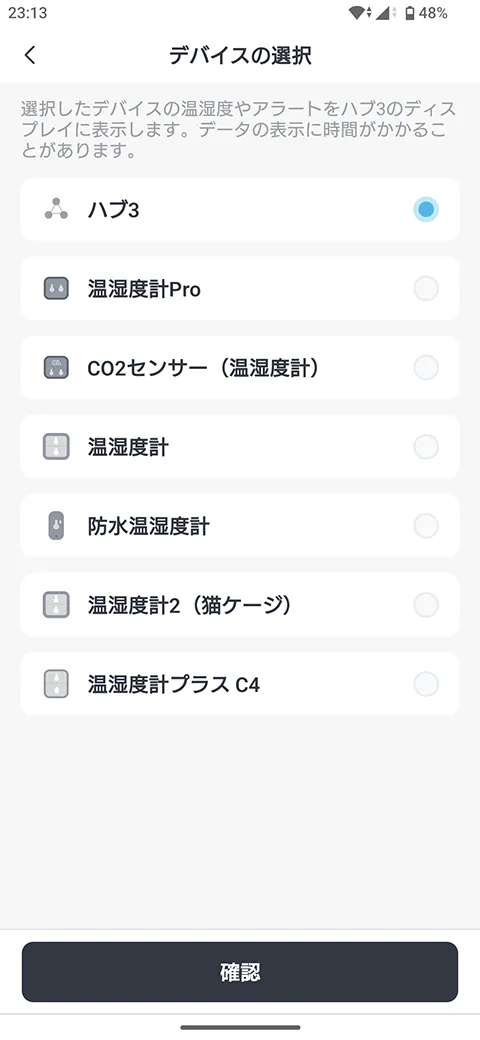Select the 温湿度計 radio button

[x=426, y=447]
